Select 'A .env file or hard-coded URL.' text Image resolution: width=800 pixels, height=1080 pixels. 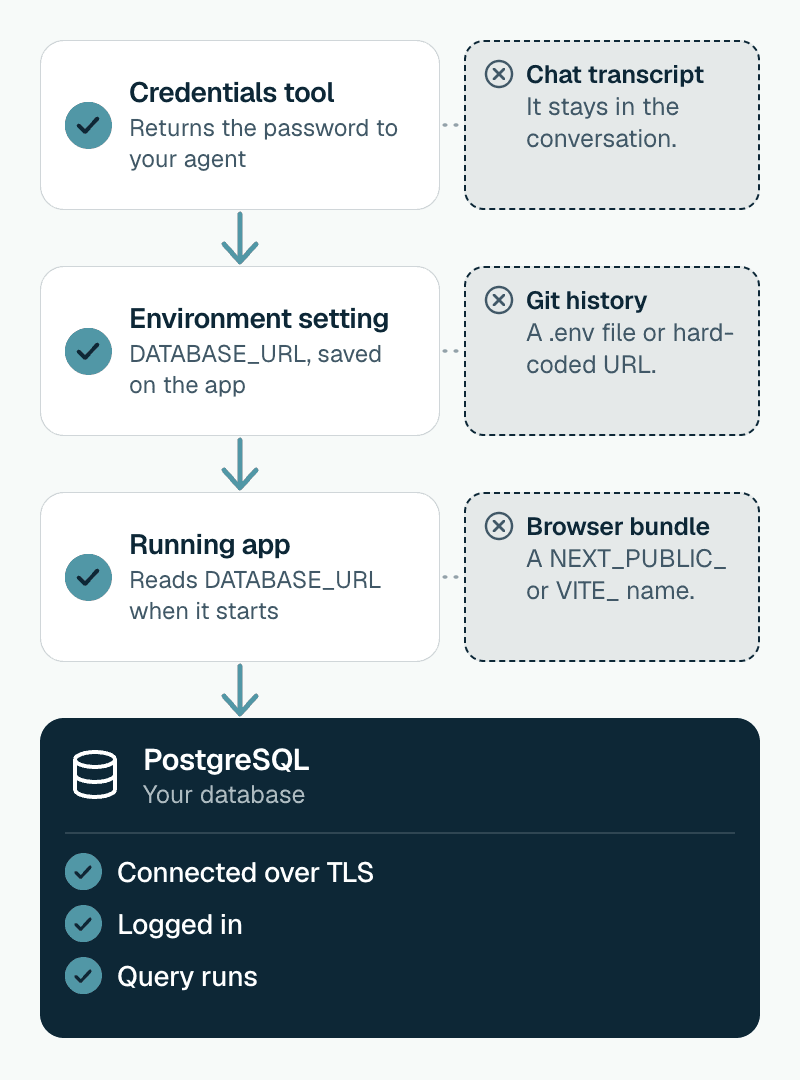point(630,349)
